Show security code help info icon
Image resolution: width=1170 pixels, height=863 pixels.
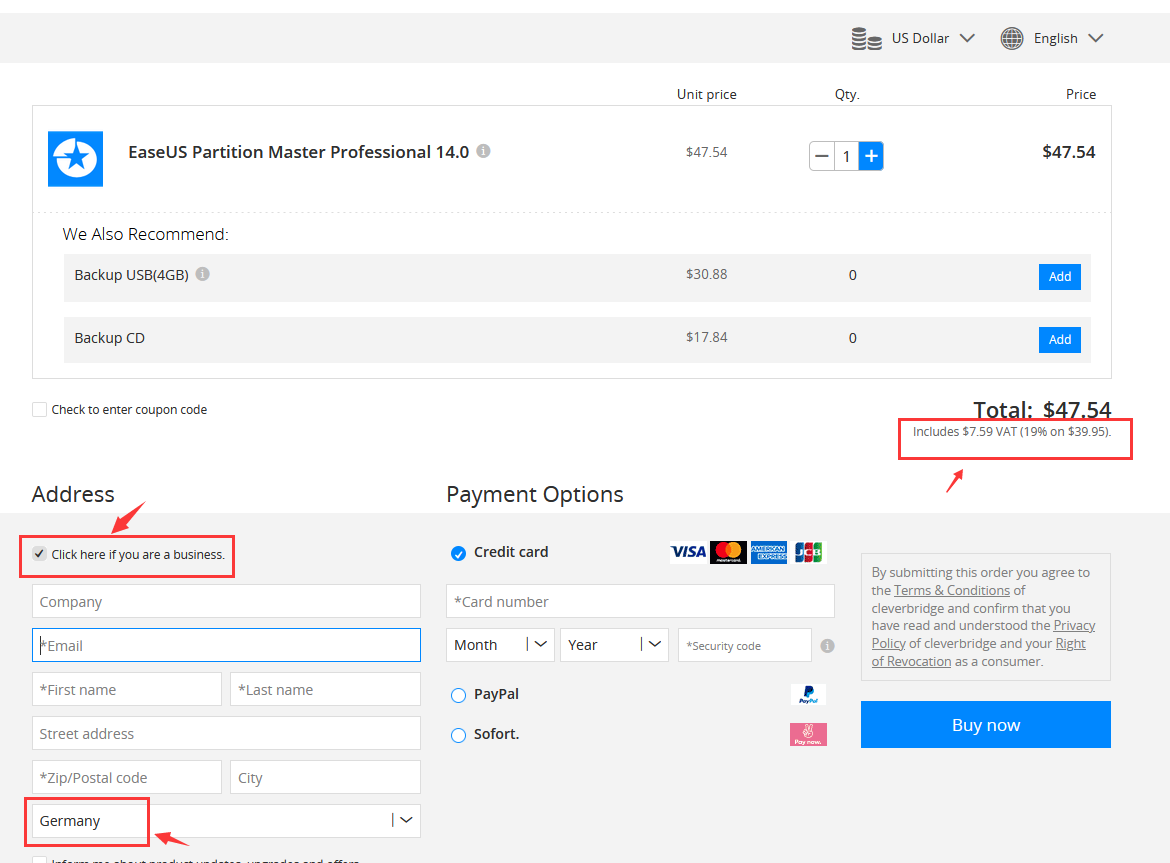coord(828,646)
